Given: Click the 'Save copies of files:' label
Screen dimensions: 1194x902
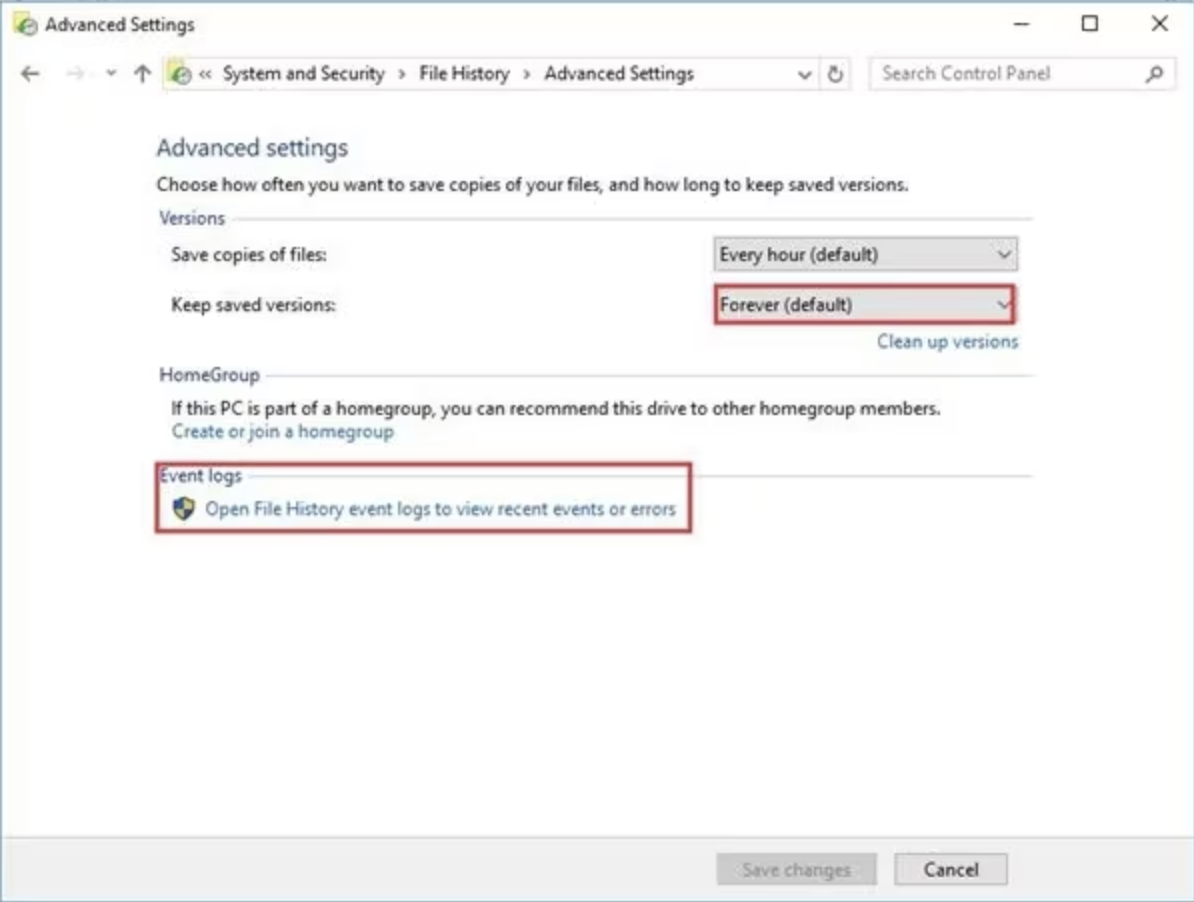Looking at the screenshot, I should [x=249, y=255].
